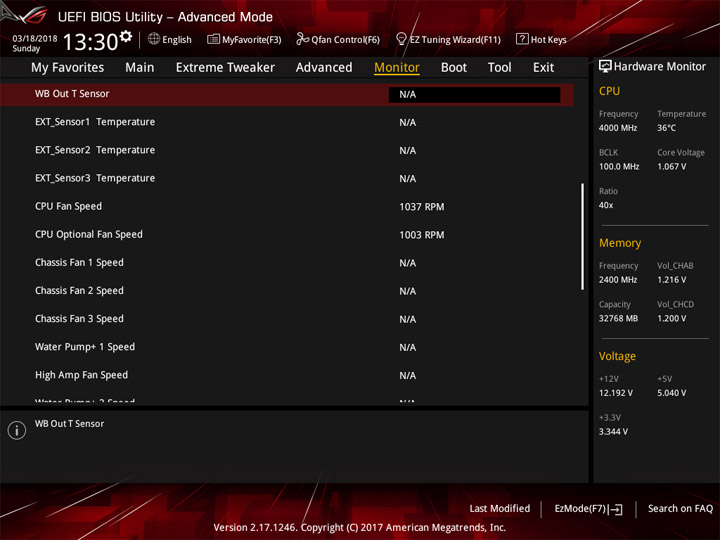Select the Chassis Fan 2 Speed row
This screenshot has width=720, height=540.
[x=287, y=291]
